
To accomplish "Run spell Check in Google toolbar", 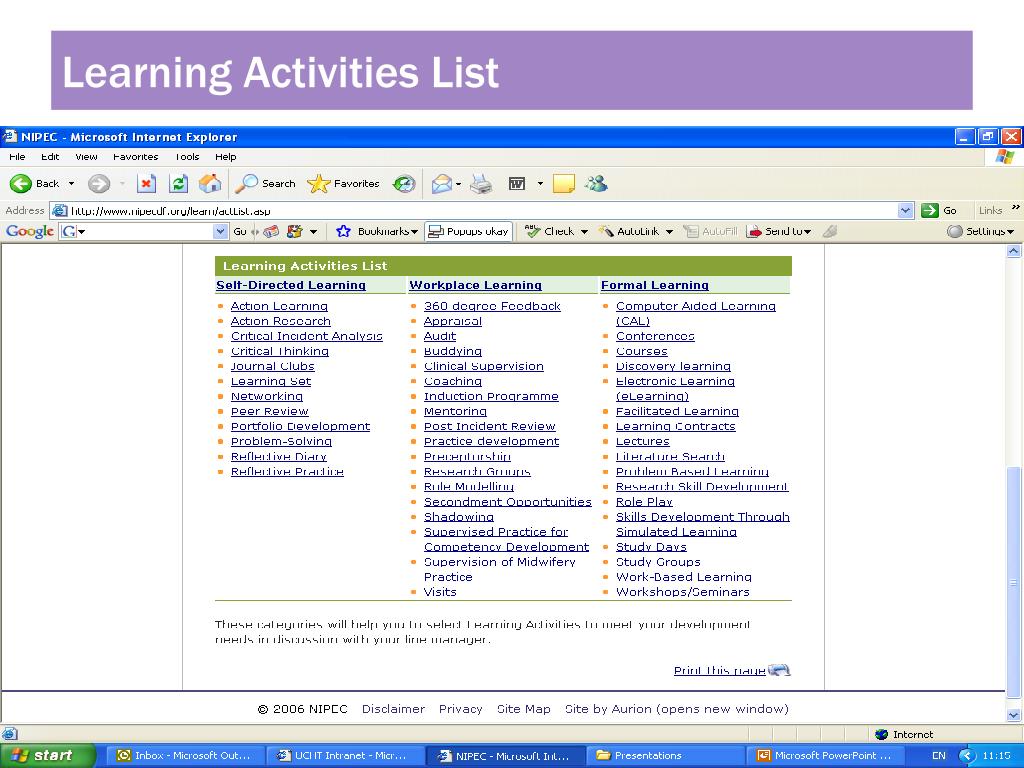I will 550,231.
